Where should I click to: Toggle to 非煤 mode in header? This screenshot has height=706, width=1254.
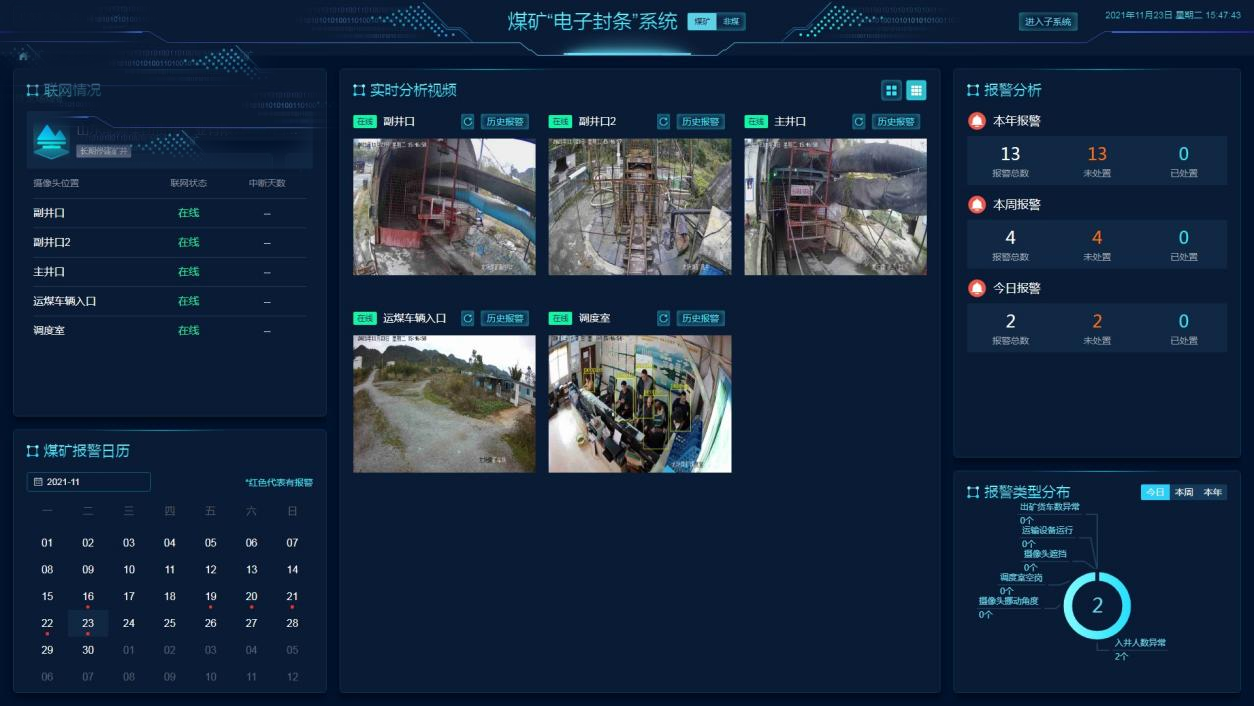[731, 22]
